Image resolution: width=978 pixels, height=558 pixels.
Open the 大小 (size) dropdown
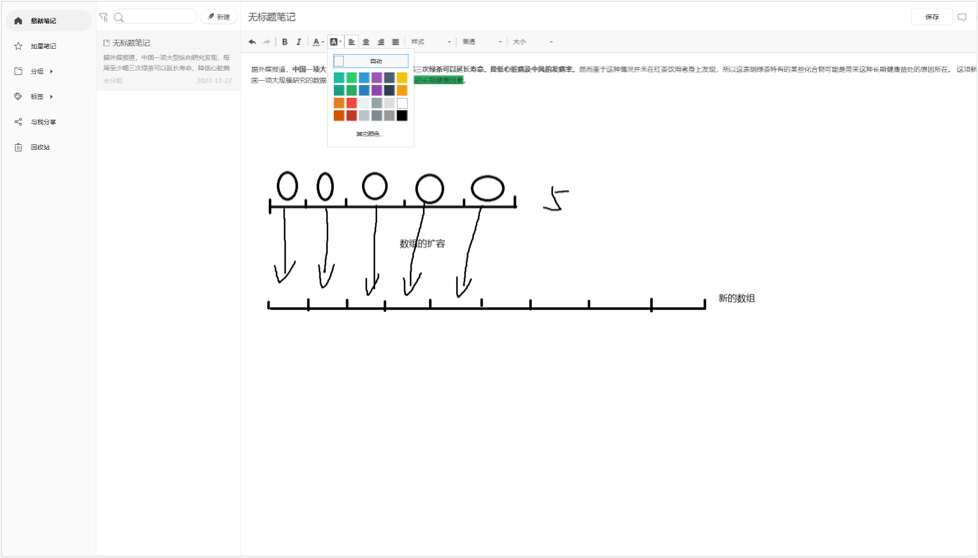[532, 42]
